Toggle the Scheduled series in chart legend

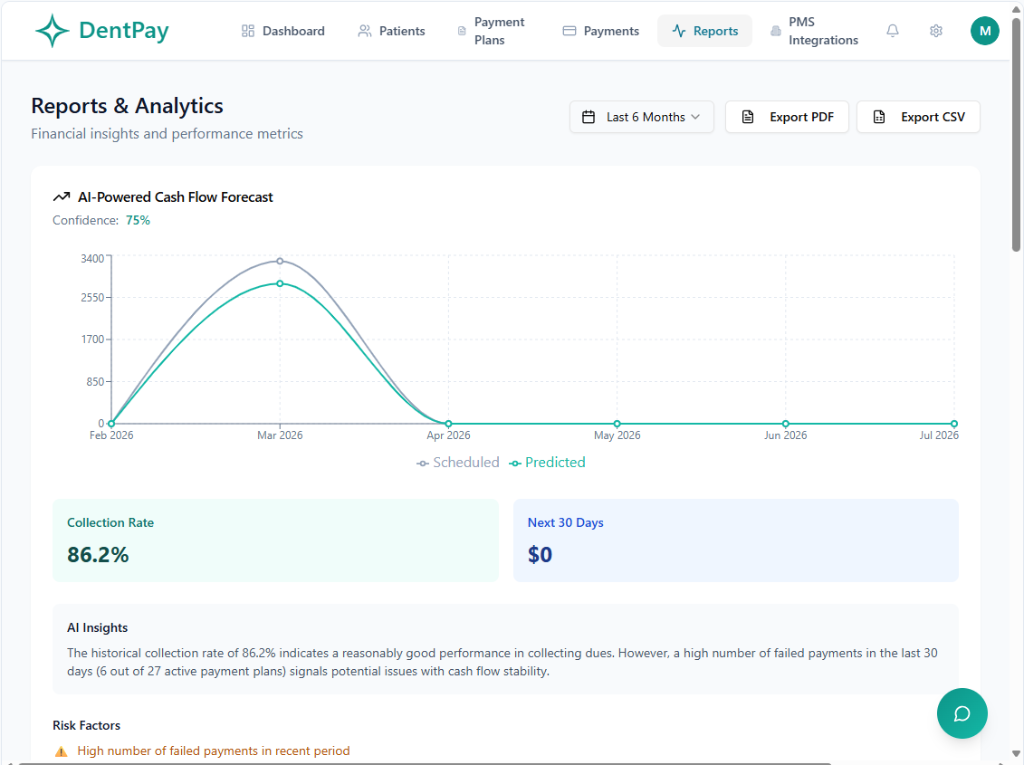pyautogui.click(x=458, y=463)
